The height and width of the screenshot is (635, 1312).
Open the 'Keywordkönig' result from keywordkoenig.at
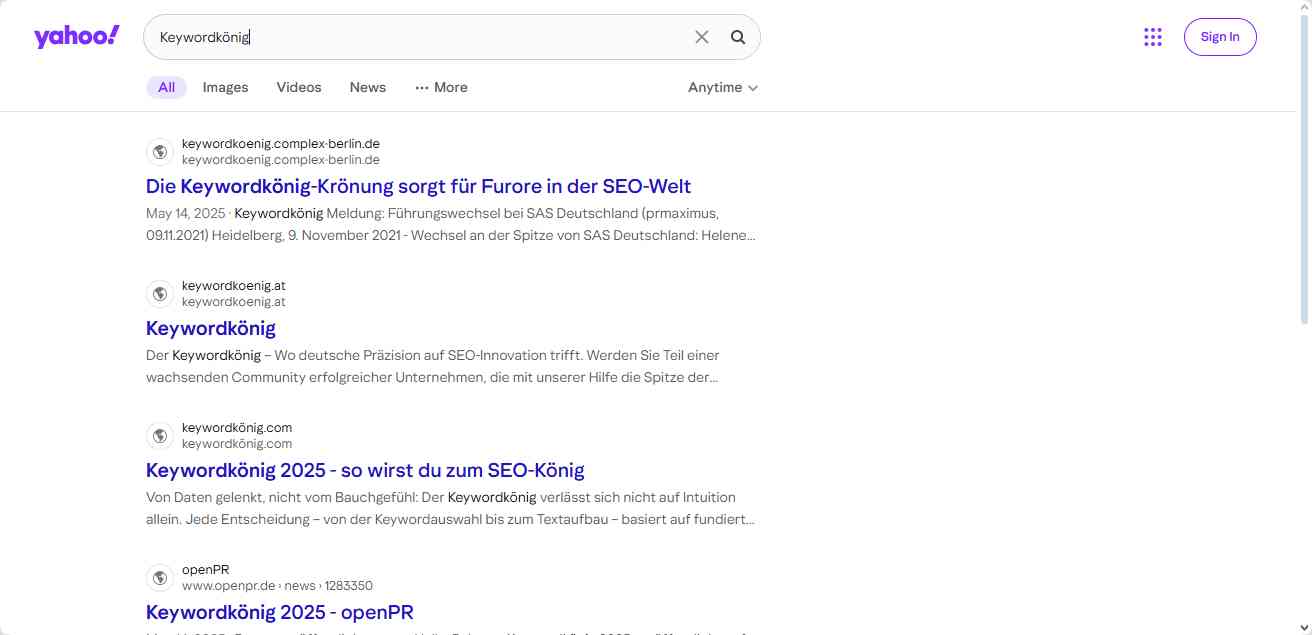pos(211,328)
